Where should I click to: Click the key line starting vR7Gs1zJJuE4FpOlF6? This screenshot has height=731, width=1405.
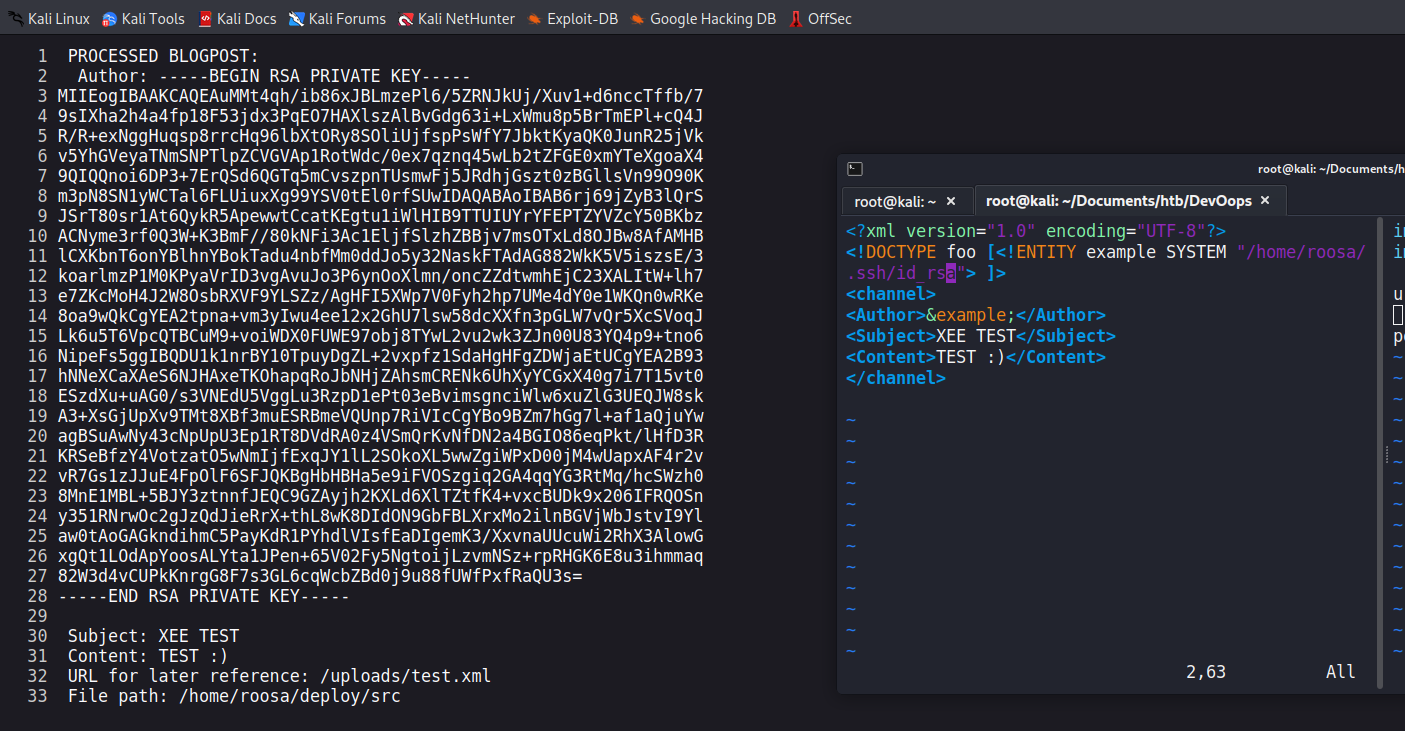click(380, 476)
